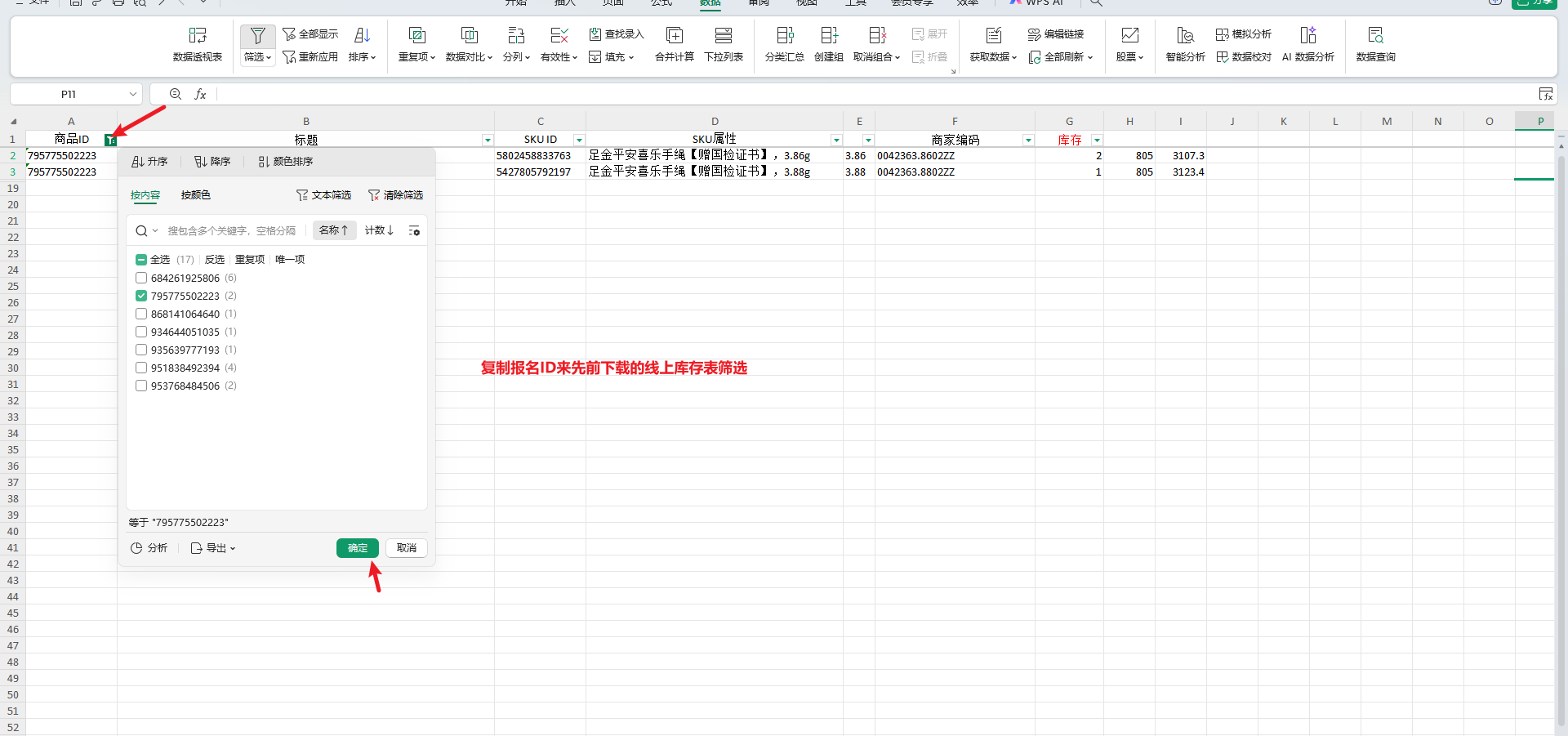Sort ascending with 升序 button
1568x736 pixels.
coord(149,162)
